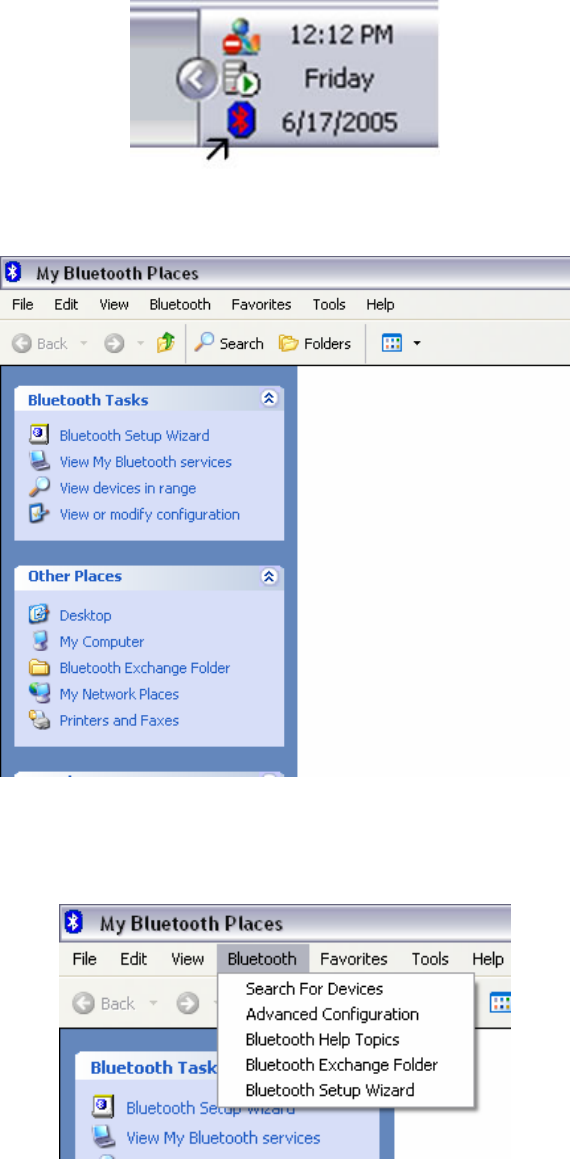Screen dimensions: 570x1159
Task: Click Desktop icon in Other Places
Action: click(39, 614)
